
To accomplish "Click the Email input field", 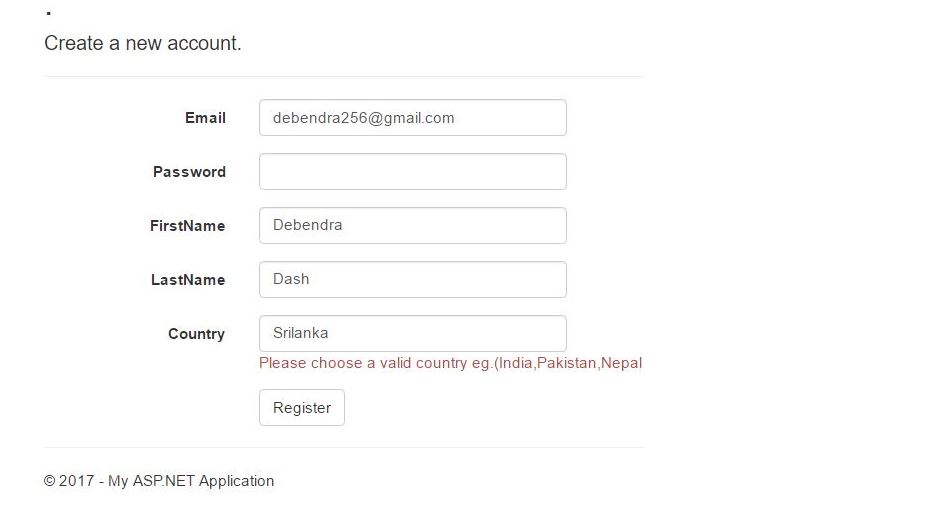I will point(412,118).
